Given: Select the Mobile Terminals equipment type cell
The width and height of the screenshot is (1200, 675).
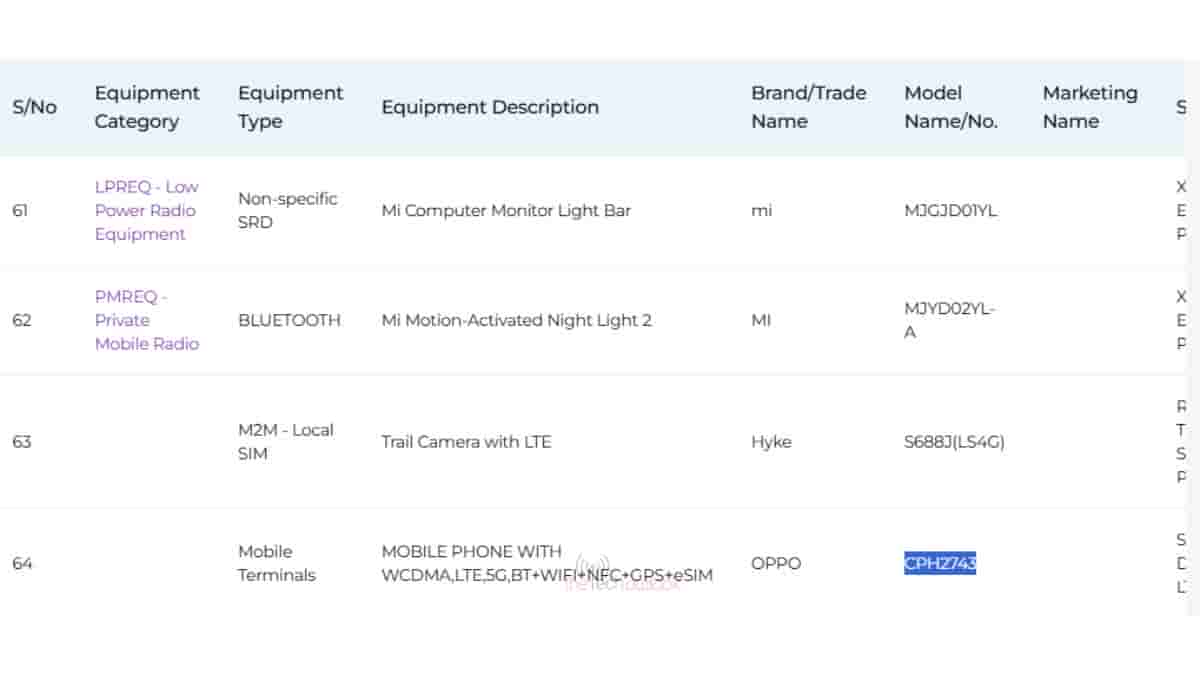Looking at the screenshot, I should [x=277, y=563].
